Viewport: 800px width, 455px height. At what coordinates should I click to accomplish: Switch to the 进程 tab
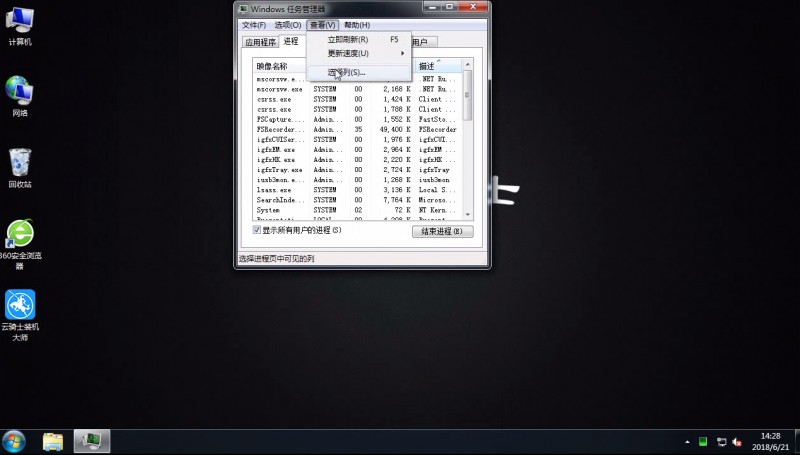tap(291, 41)
